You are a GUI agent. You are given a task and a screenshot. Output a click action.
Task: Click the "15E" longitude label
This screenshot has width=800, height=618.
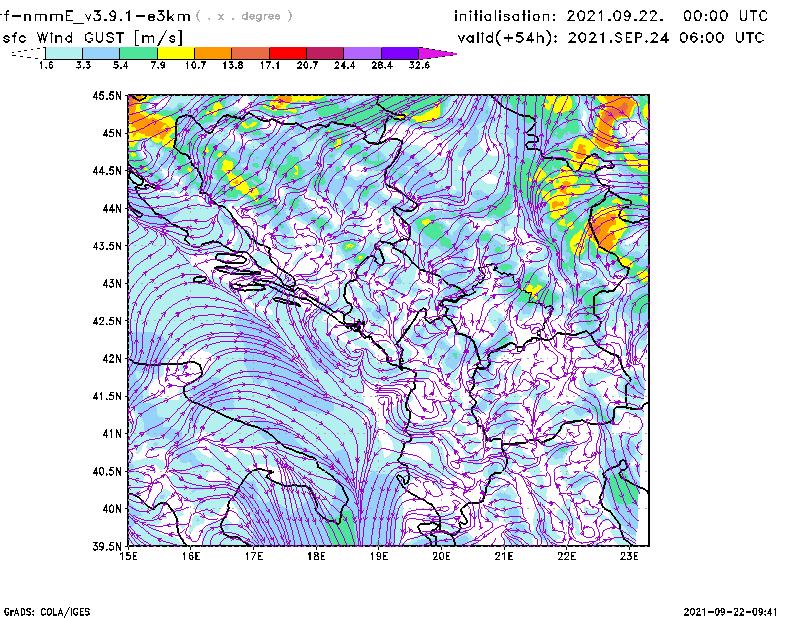pos(128,556)
